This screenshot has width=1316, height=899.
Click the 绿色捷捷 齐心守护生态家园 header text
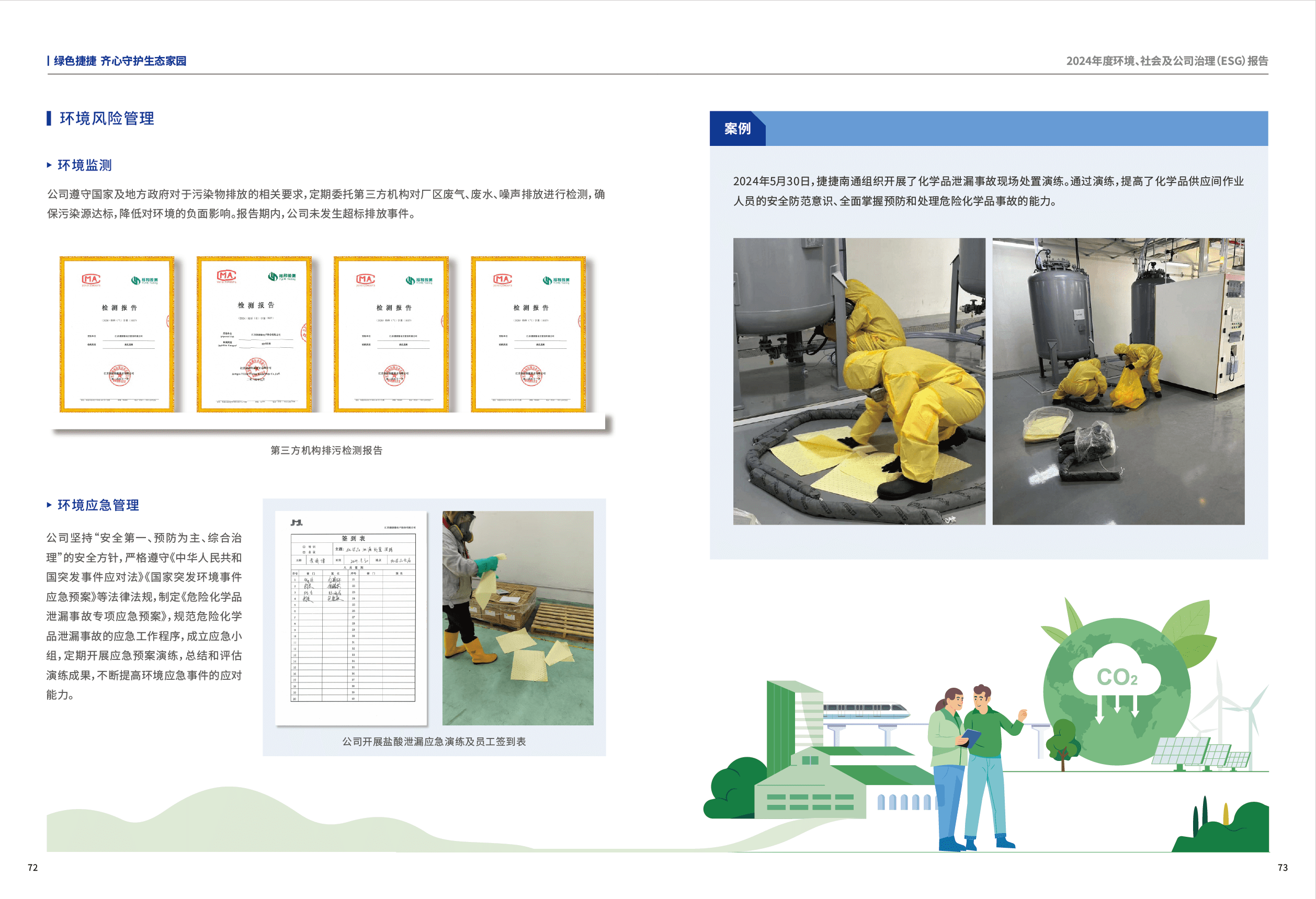(119, 61)
